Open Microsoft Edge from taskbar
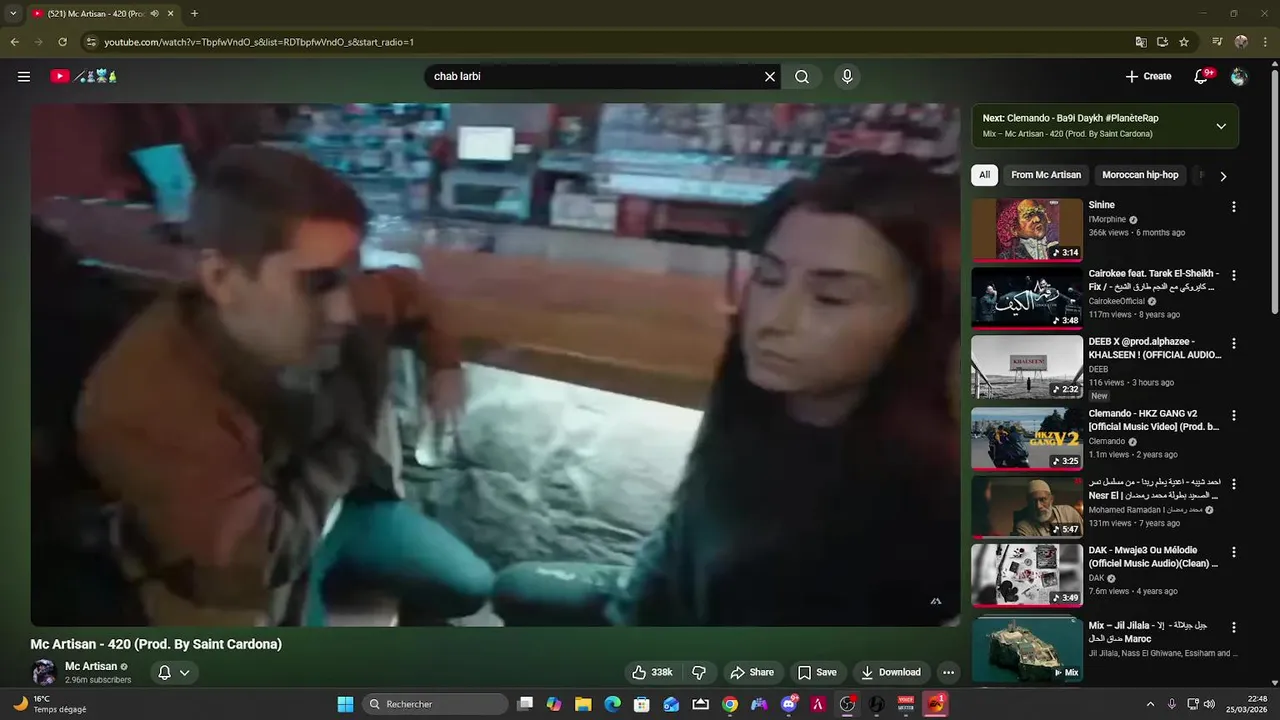 tap(612, 704)
